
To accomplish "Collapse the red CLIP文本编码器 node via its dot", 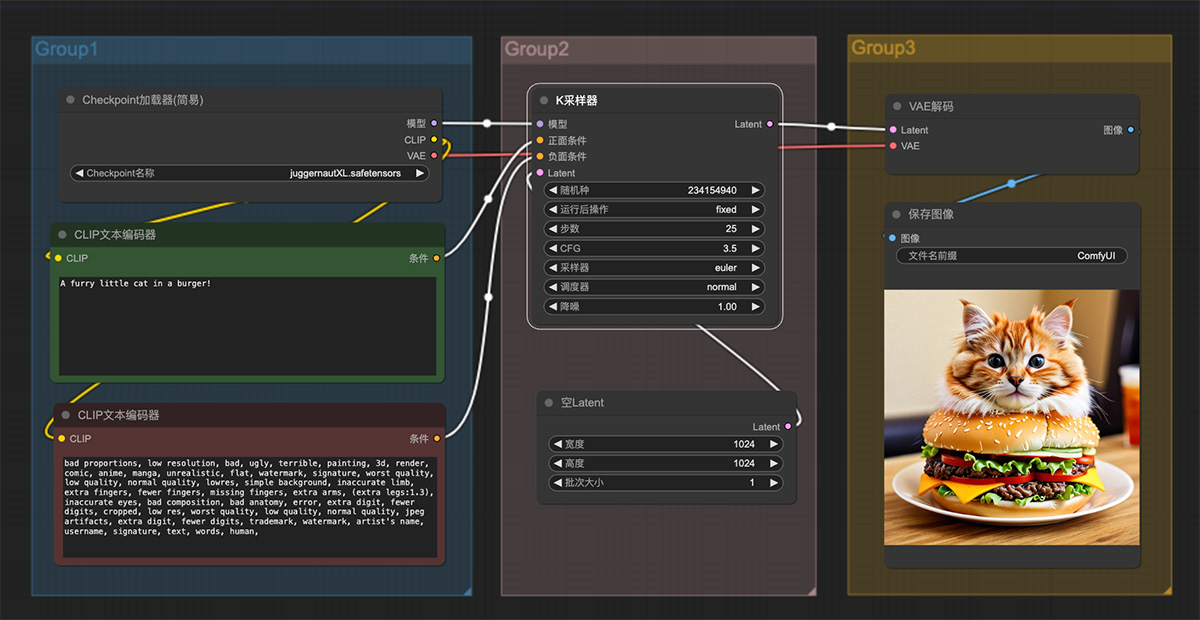I will pos(66,415).
